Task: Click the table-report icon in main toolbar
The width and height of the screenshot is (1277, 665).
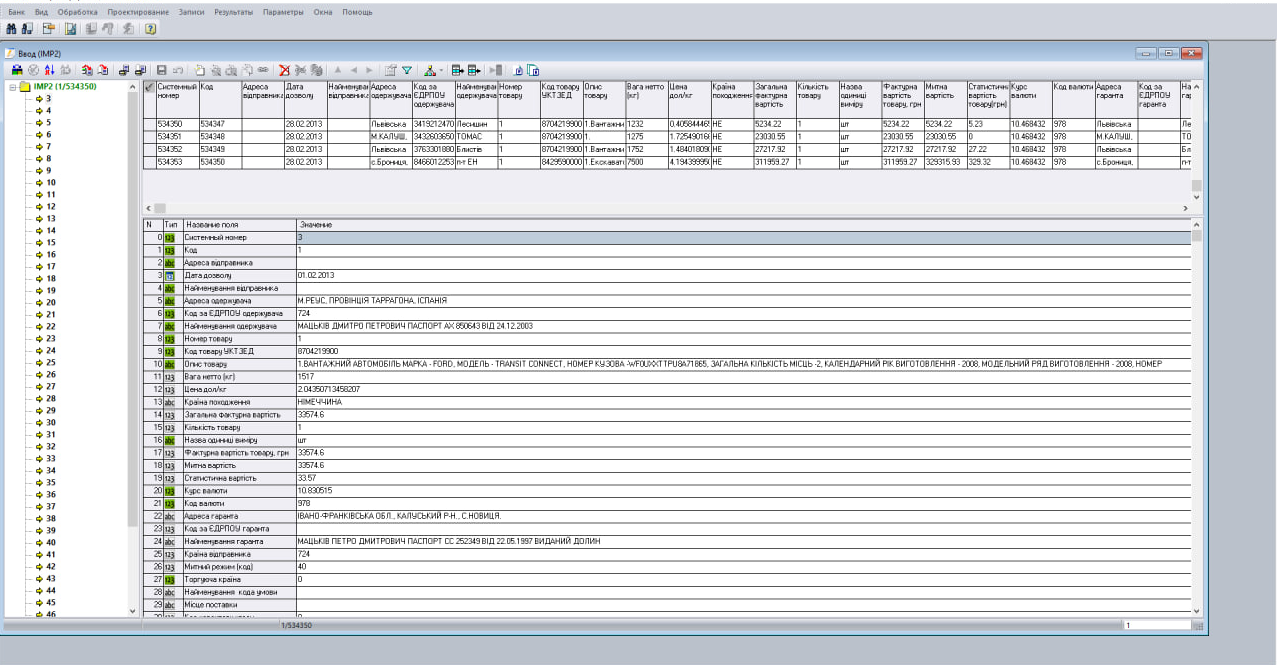Action: coord(70,28)
